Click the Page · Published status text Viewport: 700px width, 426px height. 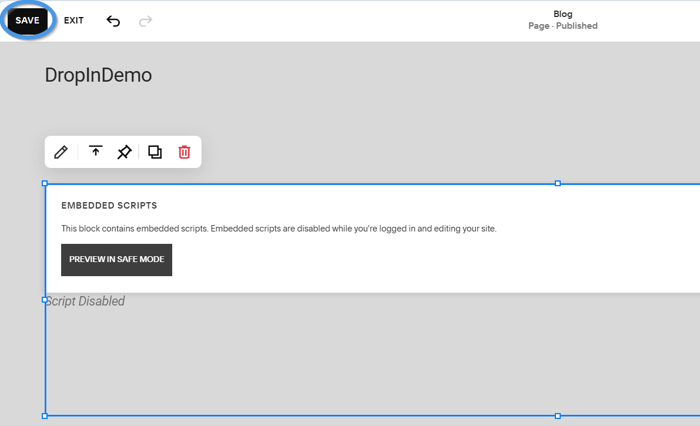563,26
